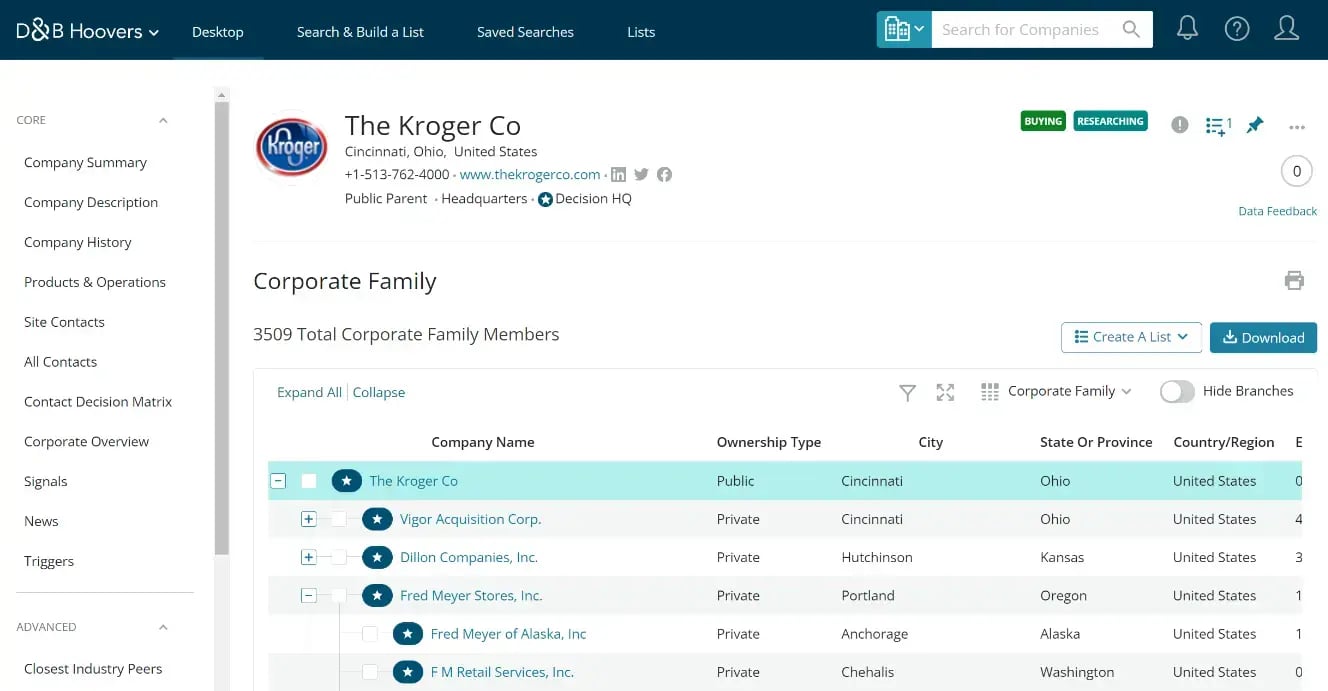Screen dimensions: 1328x691
Task: Click the pin icon for Kroger
Action: [1255, 125]
